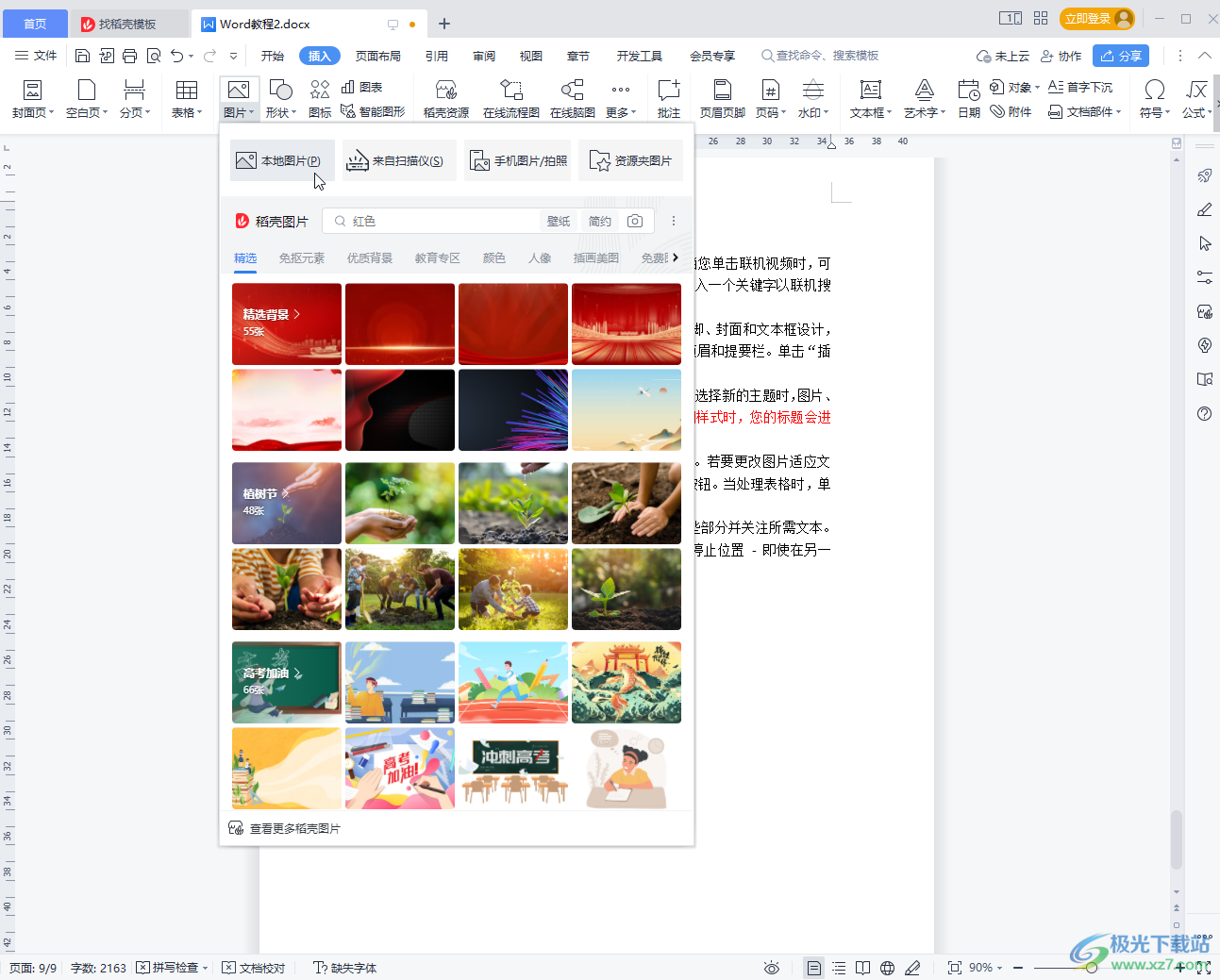Choose 资源夹图片 resource folder option
1220x980 pixels.
point(630,160)
